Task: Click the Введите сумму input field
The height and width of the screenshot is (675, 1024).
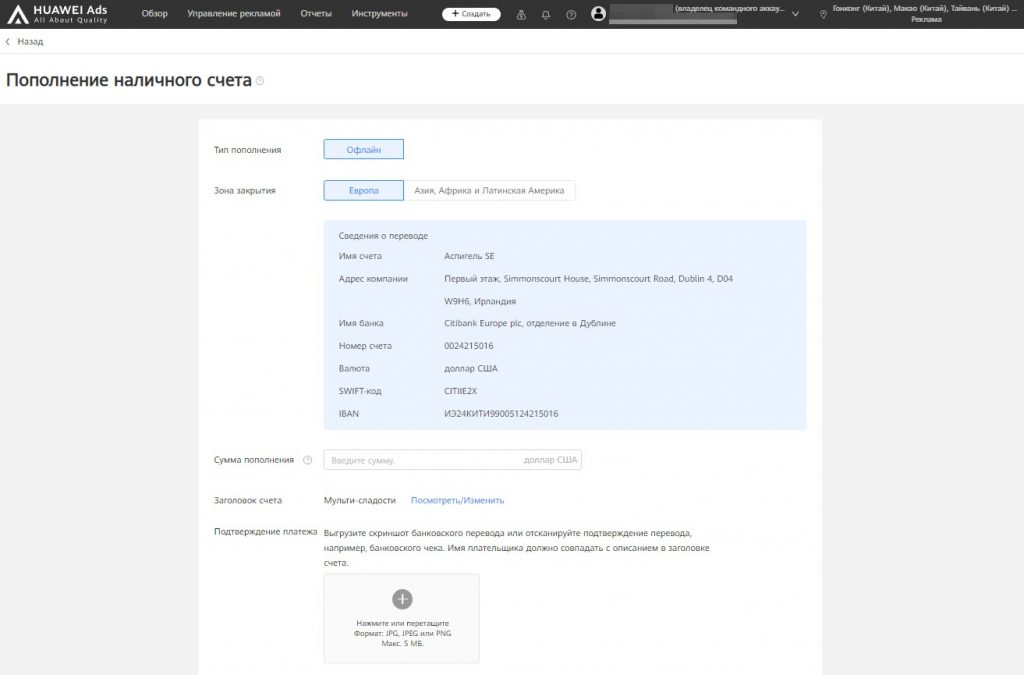Action: [x=420, y=460]
